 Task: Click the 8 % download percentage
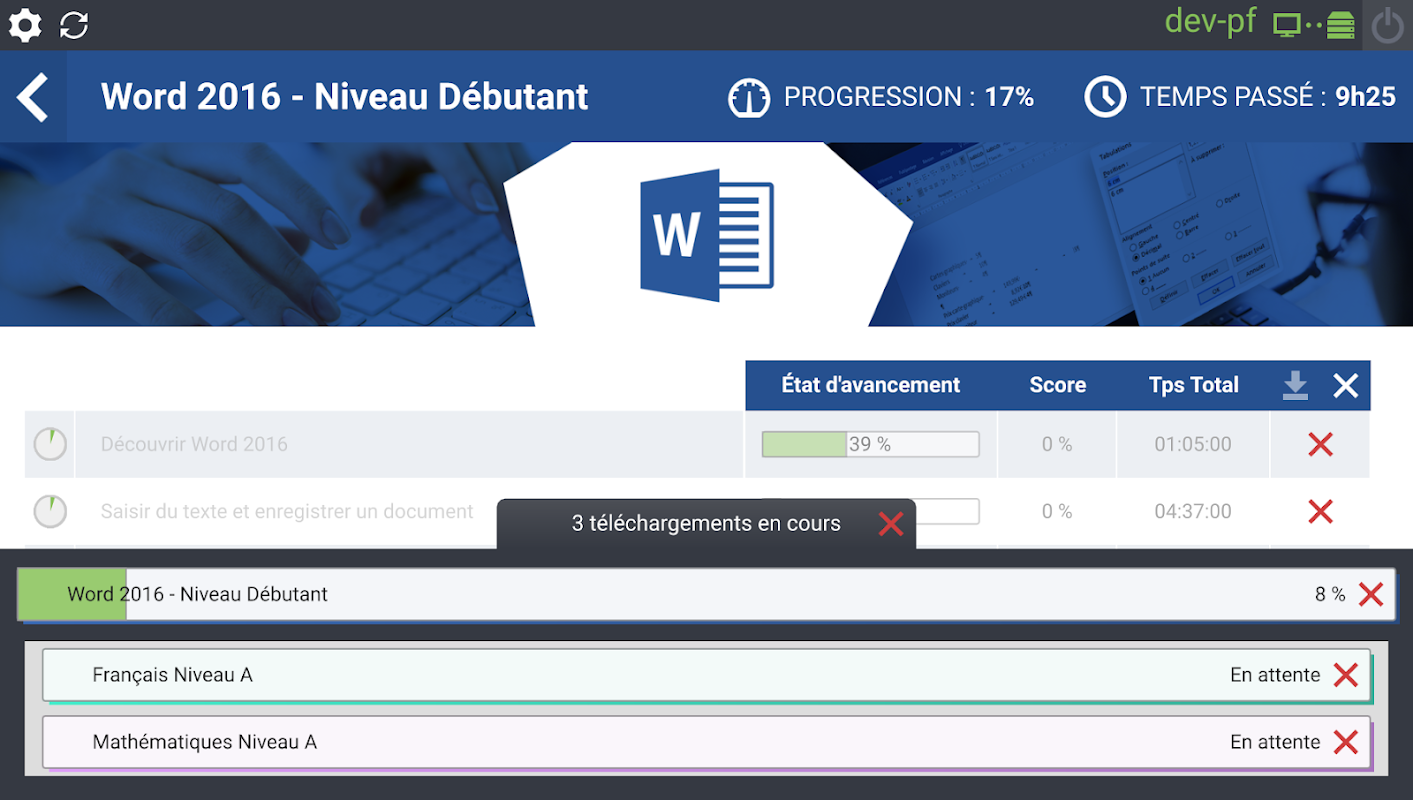(1330, 594)
